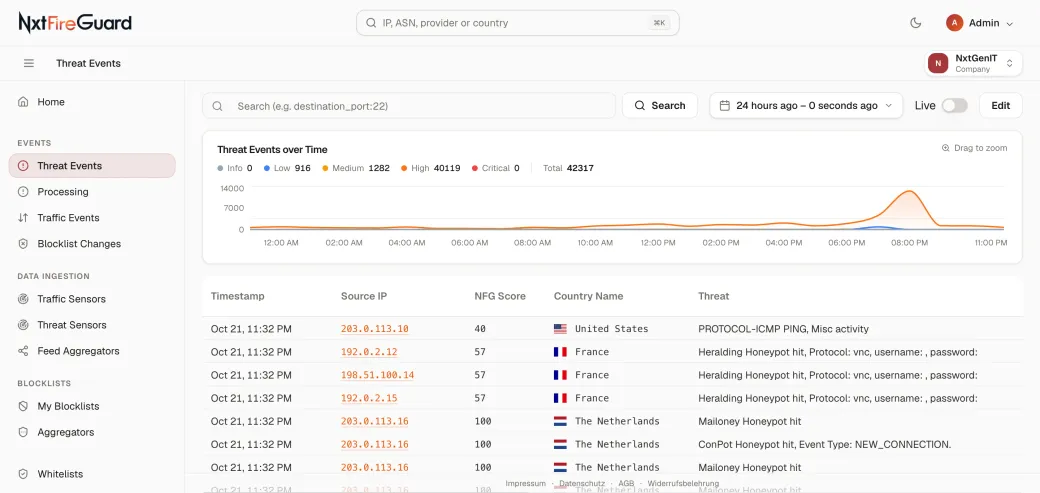Click calendar icon in time range selector
The height and width of the screenshot is (493, 1040).
[x=725, y=106]
